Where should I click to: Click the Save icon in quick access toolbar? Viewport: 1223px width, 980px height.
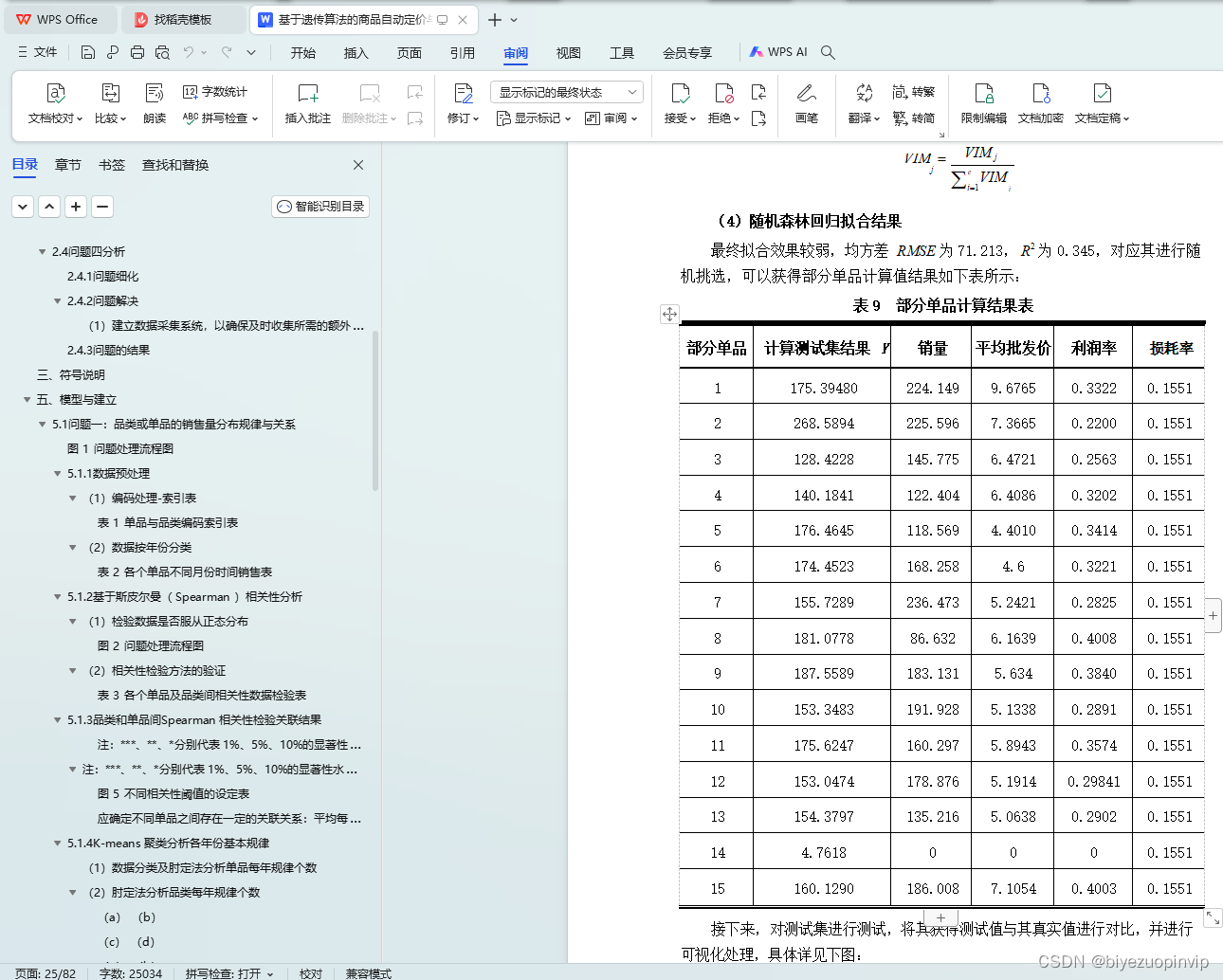click(88, 52)
